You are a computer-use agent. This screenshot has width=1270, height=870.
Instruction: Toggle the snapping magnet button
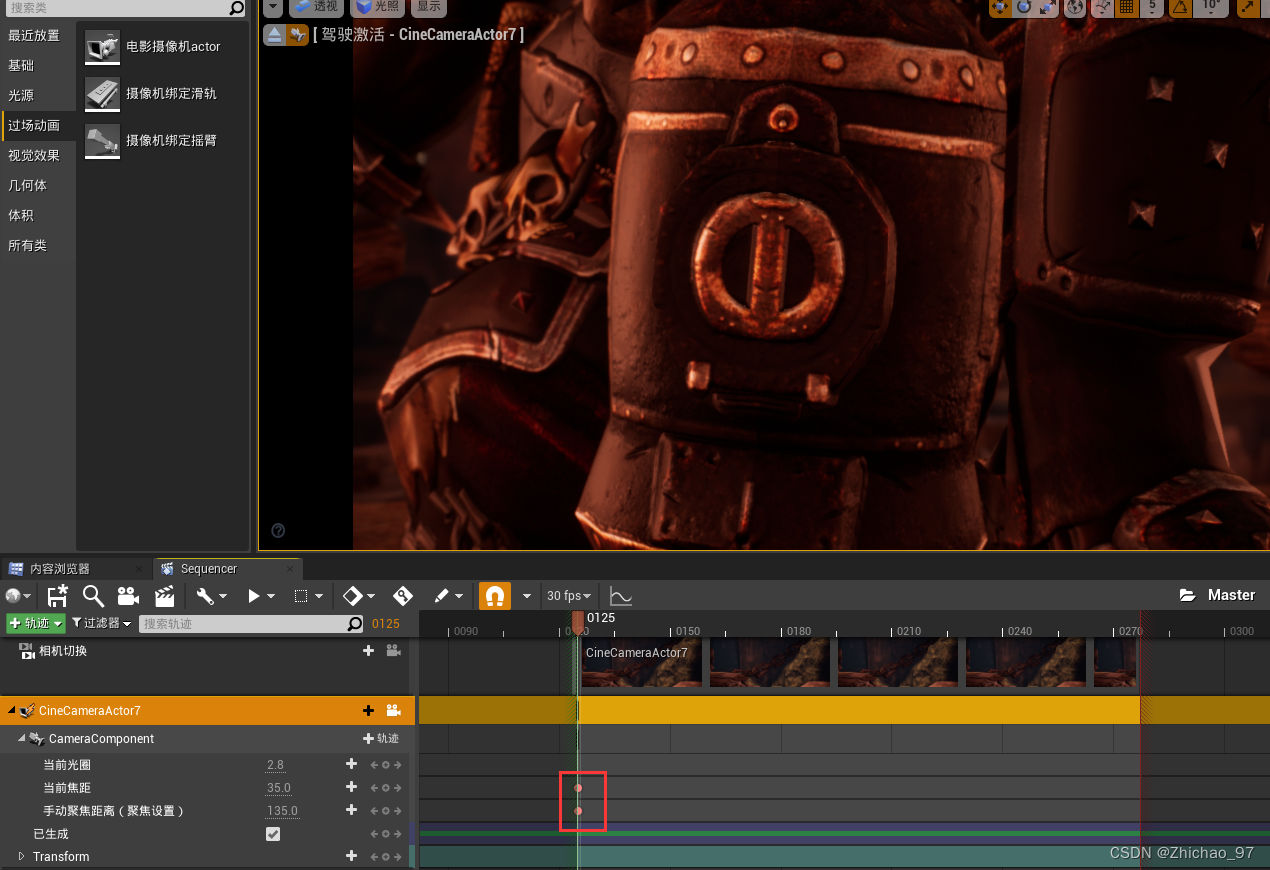tap(494, 596)
